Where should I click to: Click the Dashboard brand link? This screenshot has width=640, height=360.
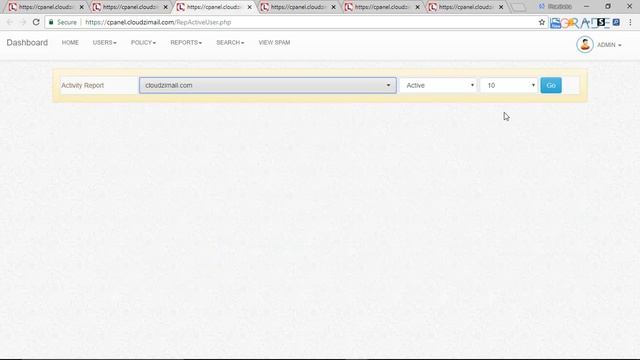pos(27,42)
